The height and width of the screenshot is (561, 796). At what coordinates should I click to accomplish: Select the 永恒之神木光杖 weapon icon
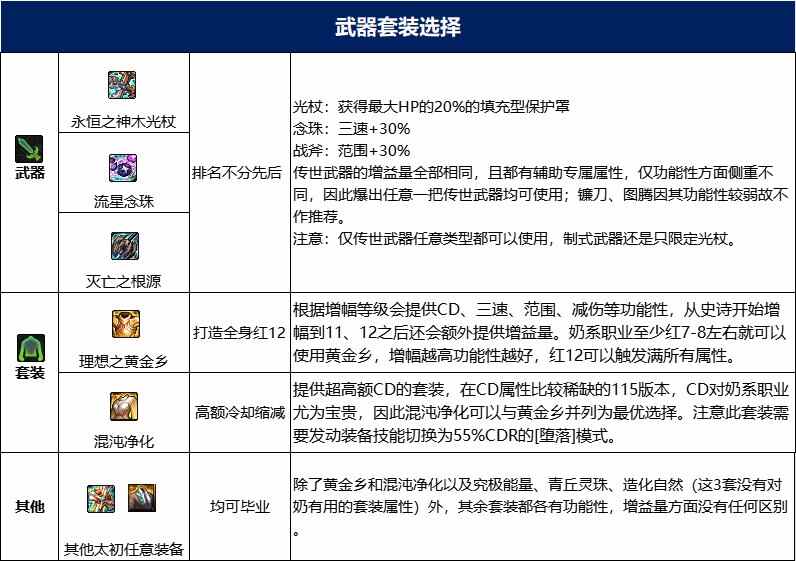125,85
